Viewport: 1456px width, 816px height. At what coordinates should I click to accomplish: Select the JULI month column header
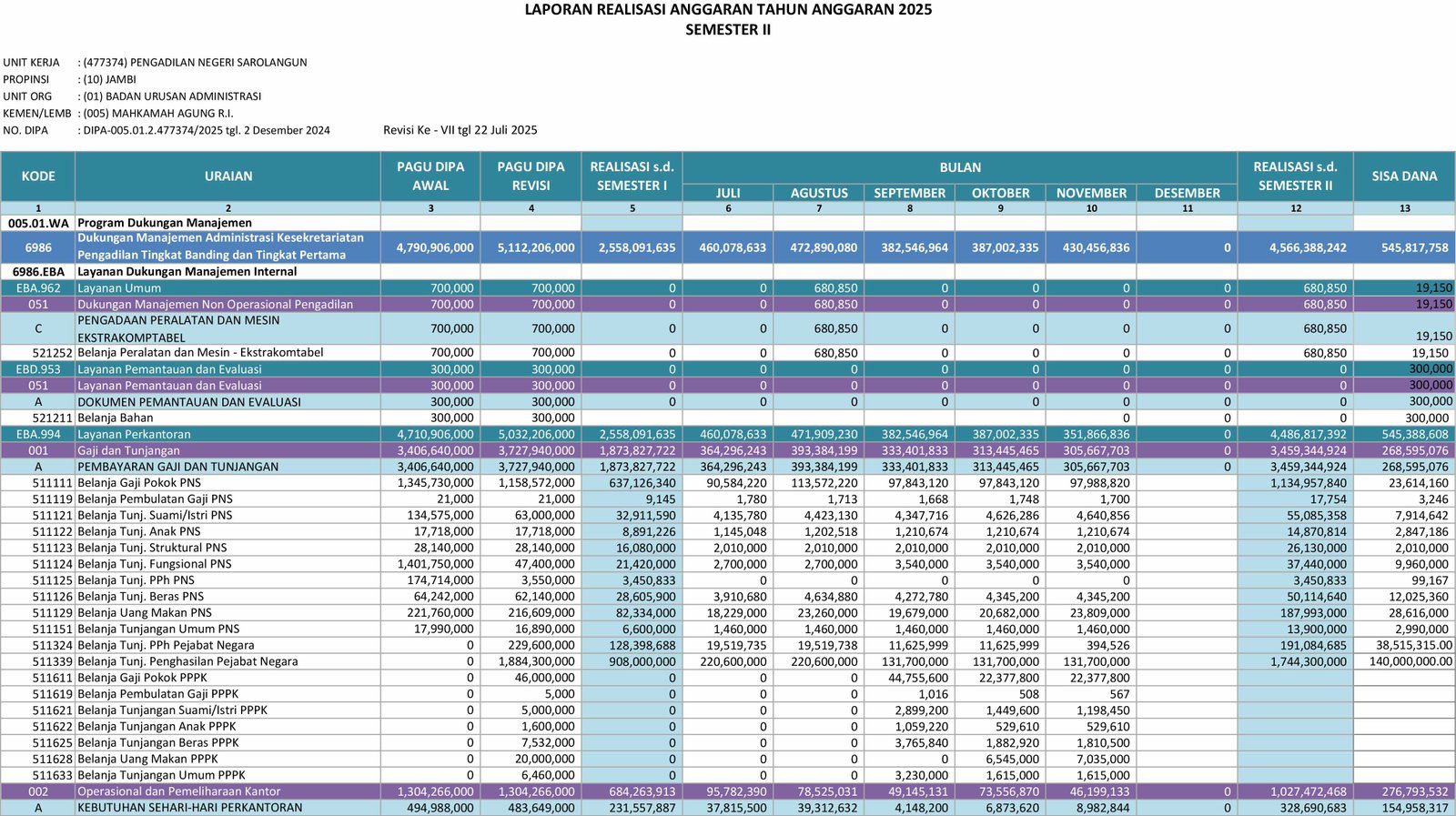coord(728,193)
